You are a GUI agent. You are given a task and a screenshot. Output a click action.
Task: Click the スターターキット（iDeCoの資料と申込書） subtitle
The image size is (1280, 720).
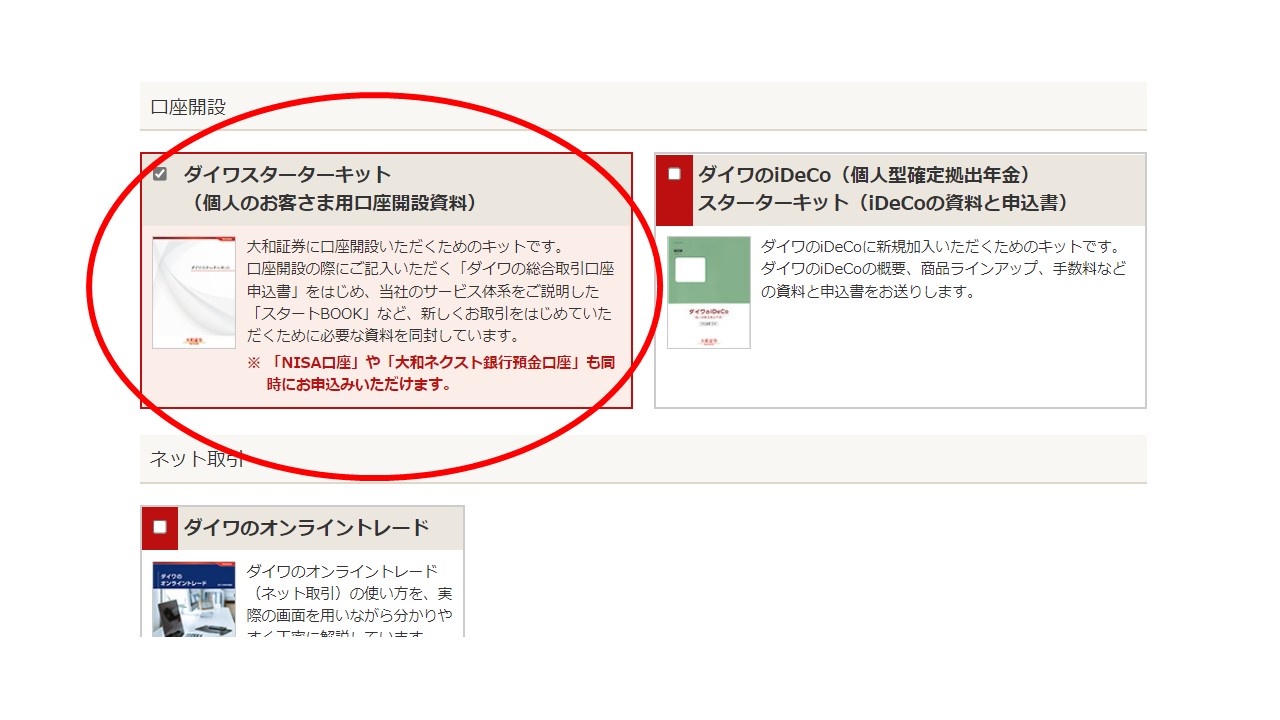tap(884, 203)
